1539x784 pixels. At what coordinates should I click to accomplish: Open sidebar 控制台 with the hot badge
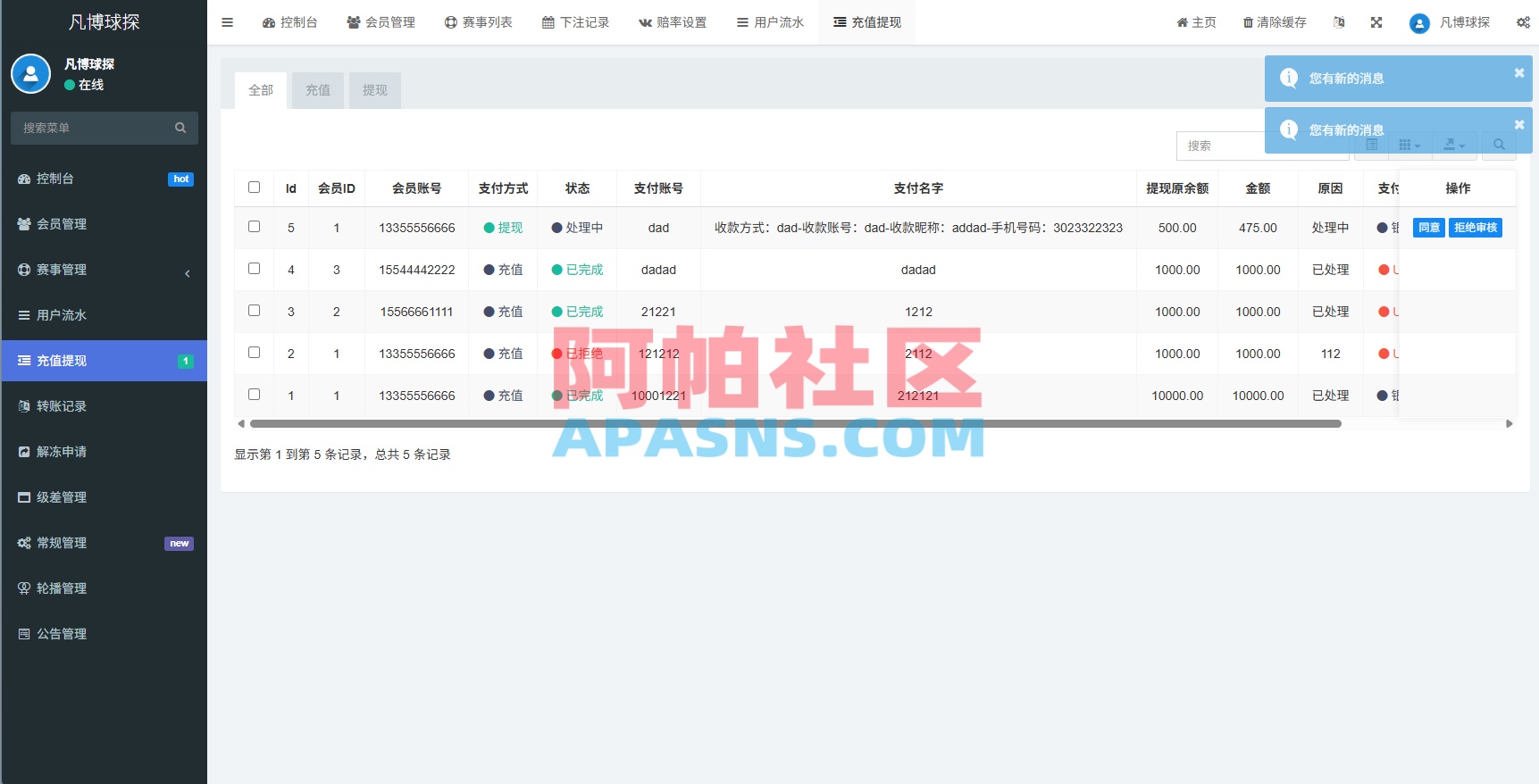[105, 179]
